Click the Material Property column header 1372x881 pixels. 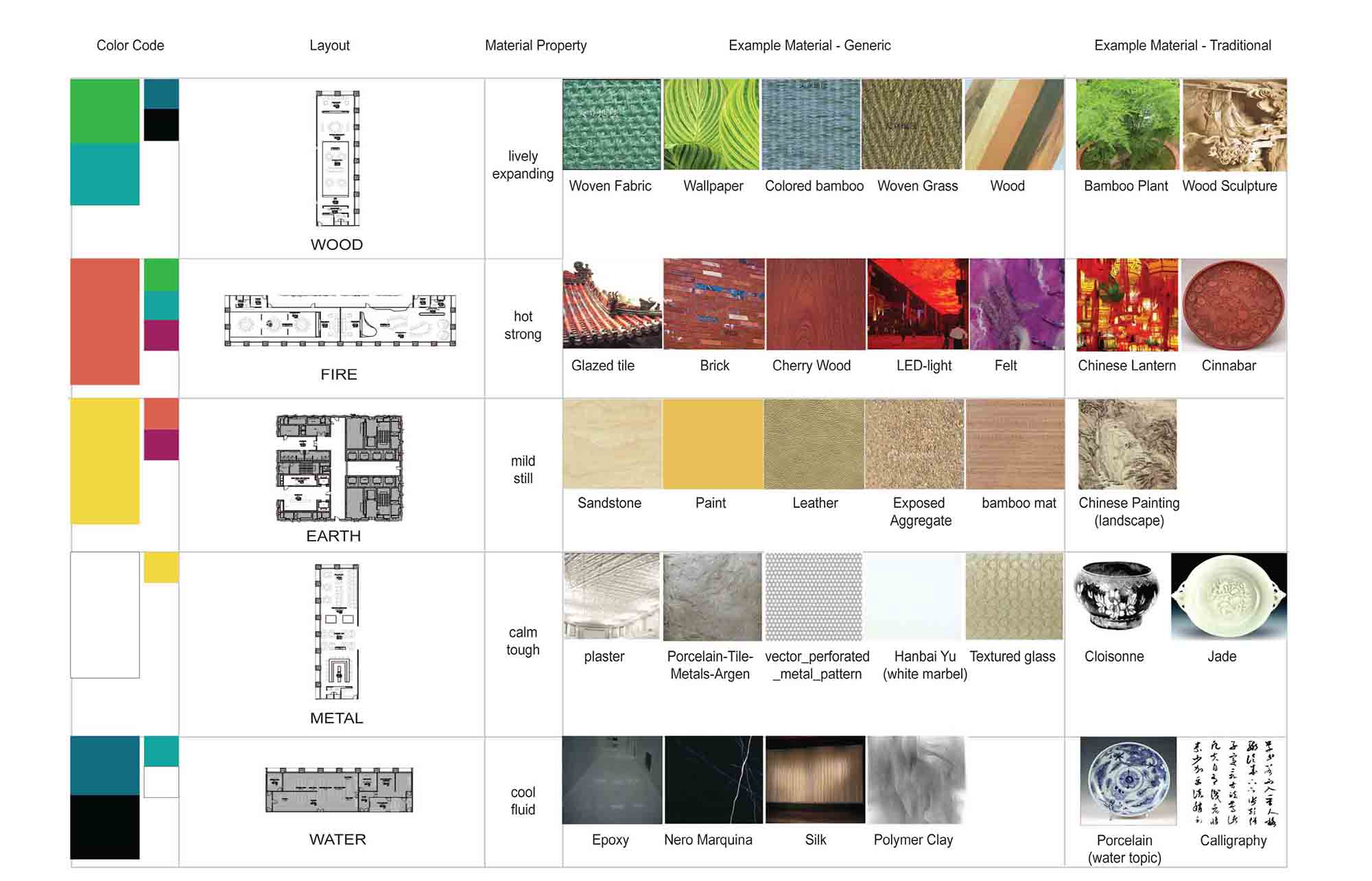pyautogui.click(x=536, y=45)
